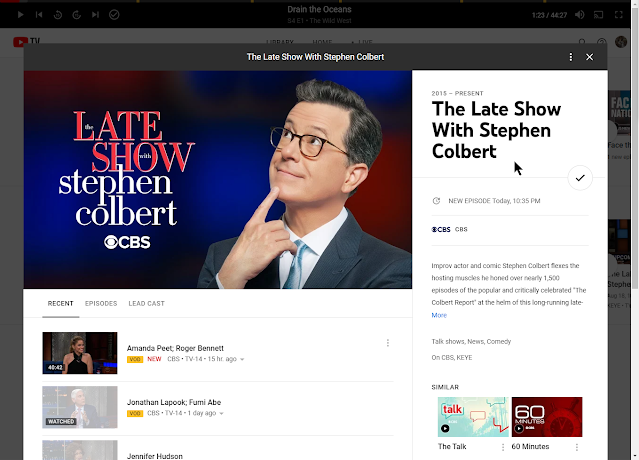Open the user profile avatar in header
This screenshot has width=639, height=460.
[621, 42]
